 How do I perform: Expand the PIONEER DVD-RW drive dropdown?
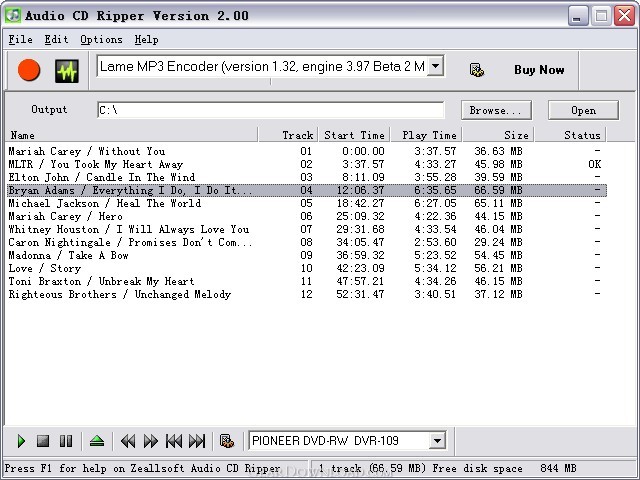point(437,440)
